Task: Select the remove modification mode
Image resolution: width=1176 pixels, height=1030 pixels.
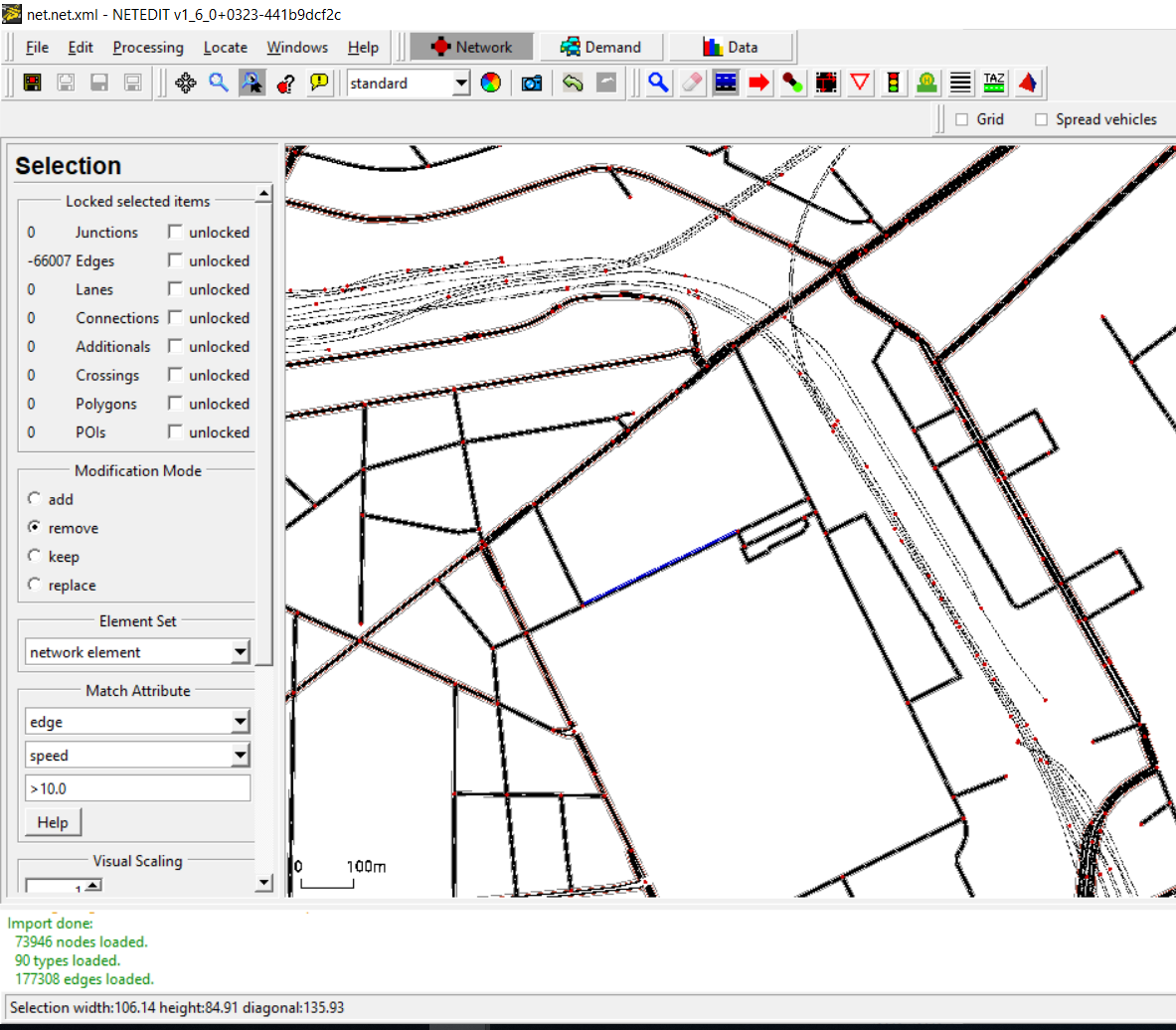Action: 35,527
